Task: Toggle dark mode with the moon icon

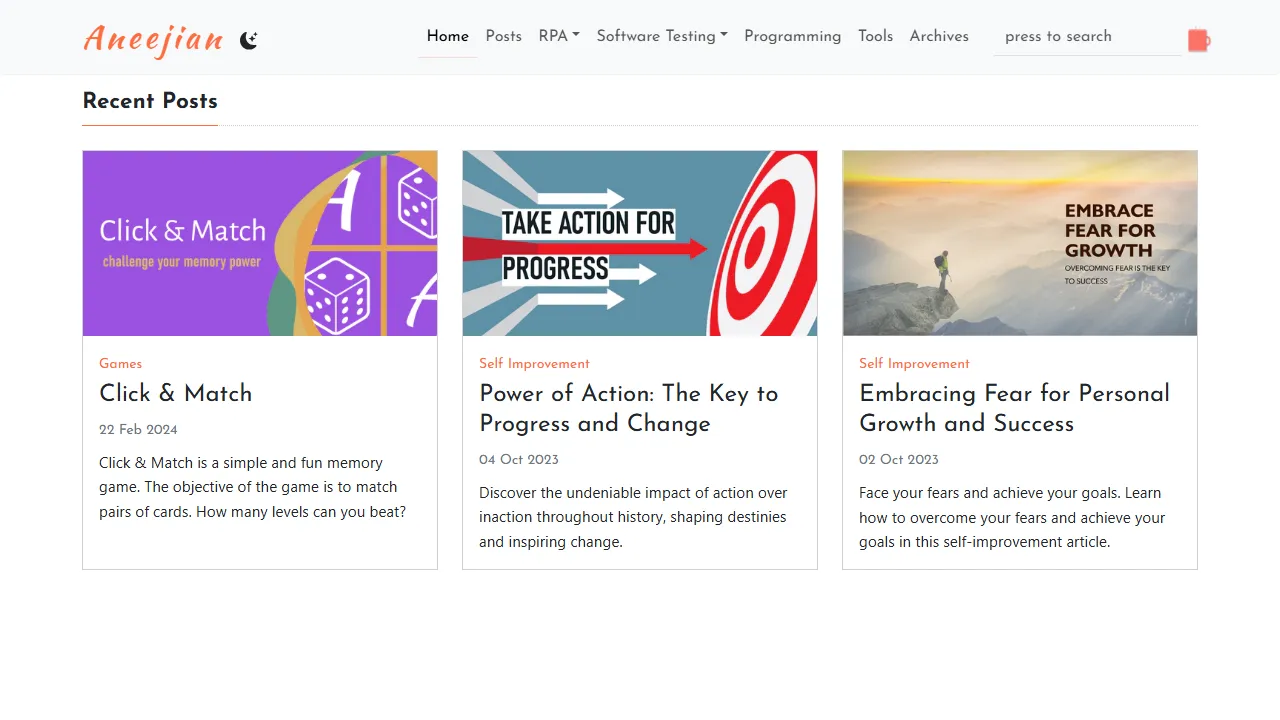Action: (x=249, y=40)
